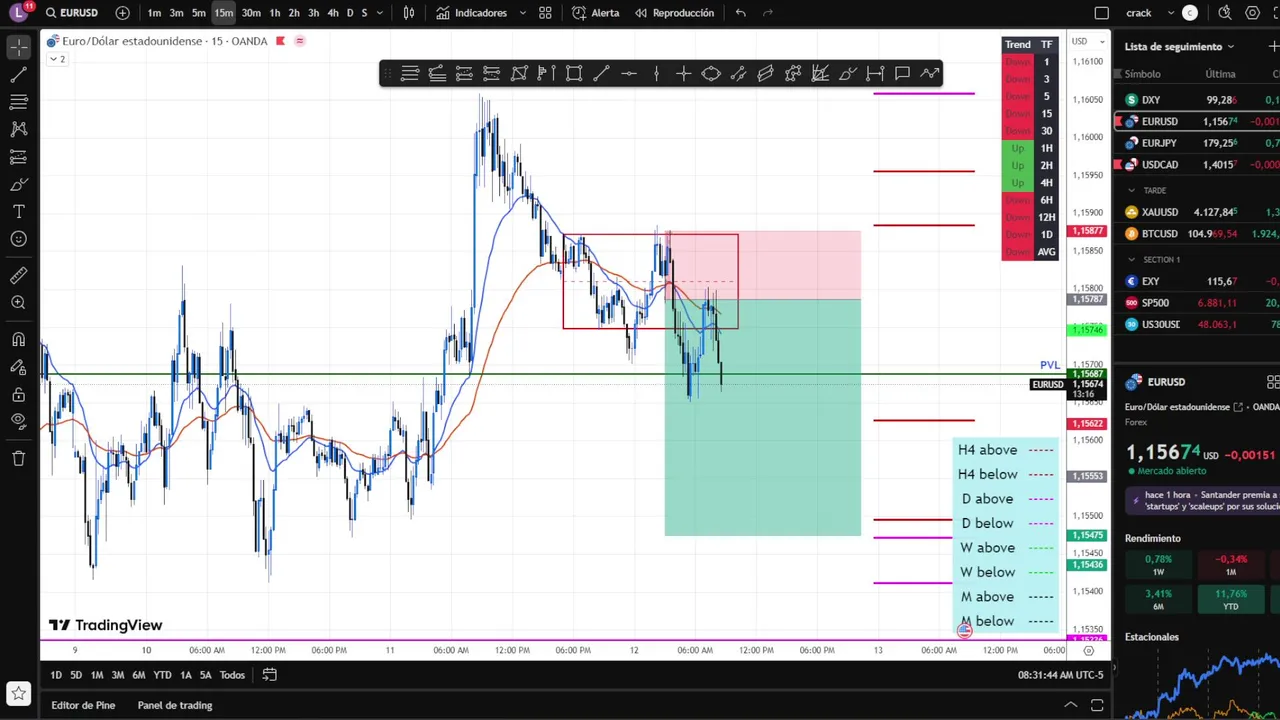Open the emoji and icons tool
This screenshot has height=720, width=1280.
coord(18,239)
